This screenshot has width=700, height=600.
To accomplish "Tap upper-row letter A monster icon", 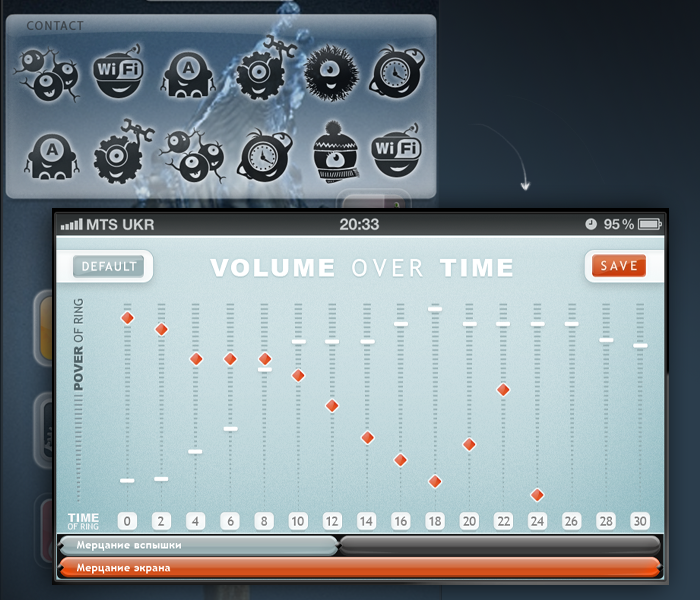I will (188, 75).
